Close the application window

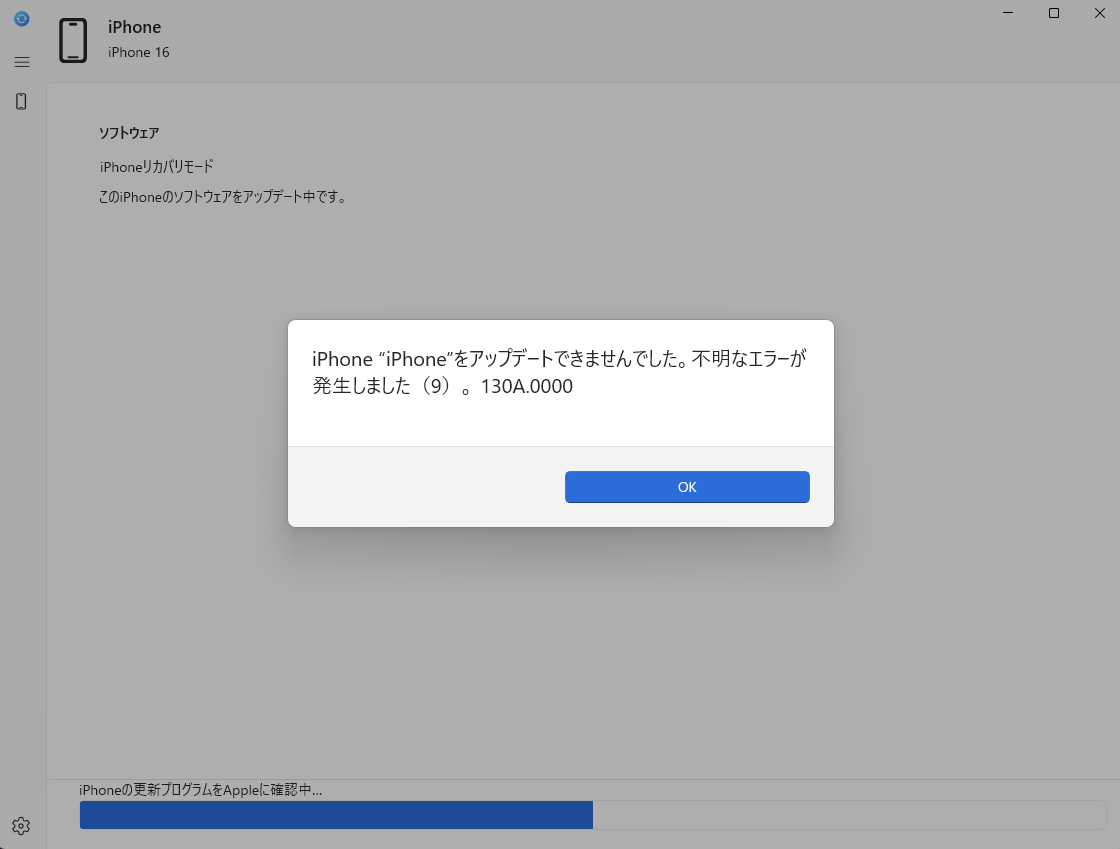pos(1098,13)
